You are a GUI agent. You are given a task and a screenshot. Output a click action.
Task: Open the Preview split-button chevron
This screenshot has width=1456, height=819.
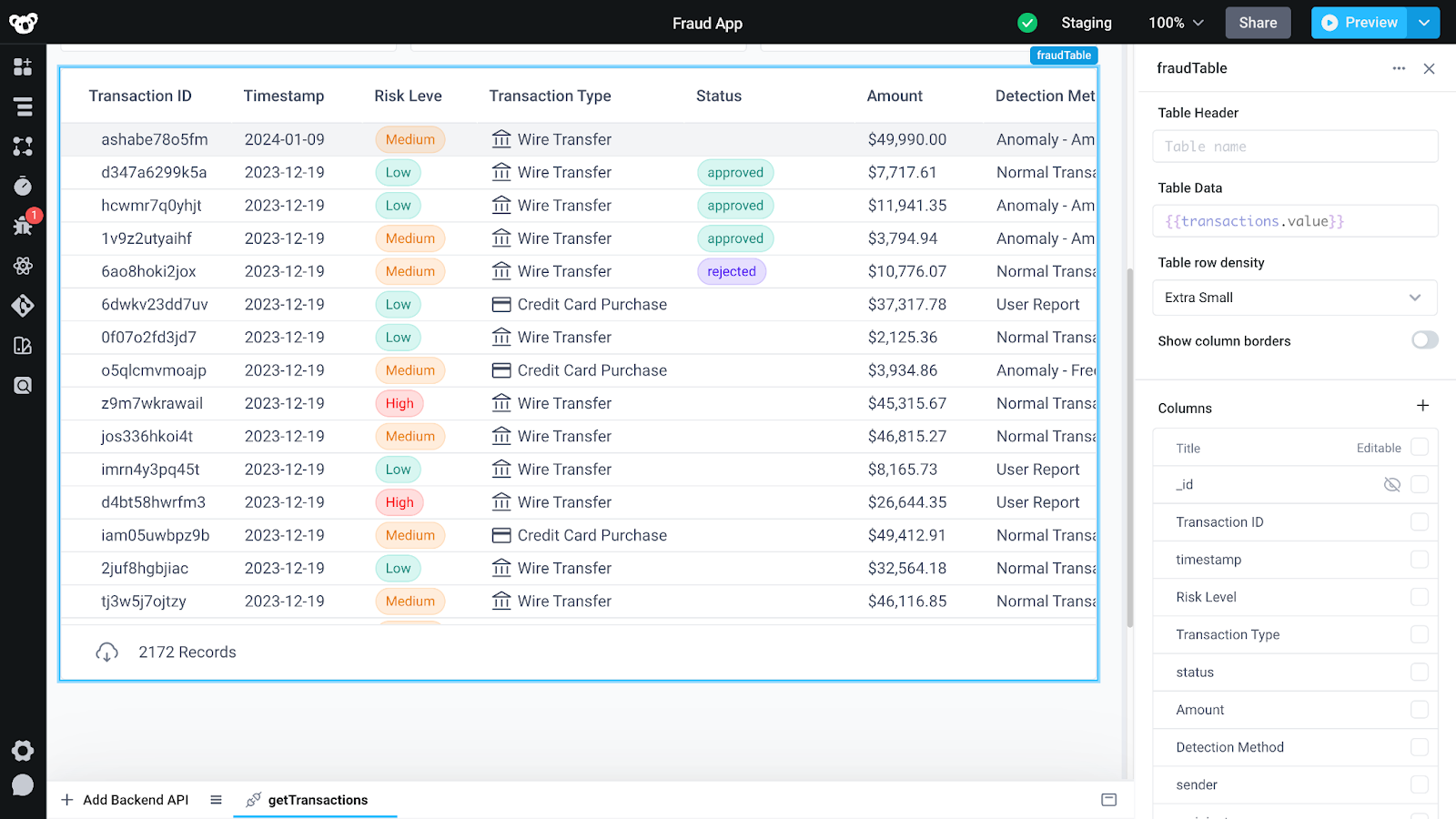point(1423,22)
